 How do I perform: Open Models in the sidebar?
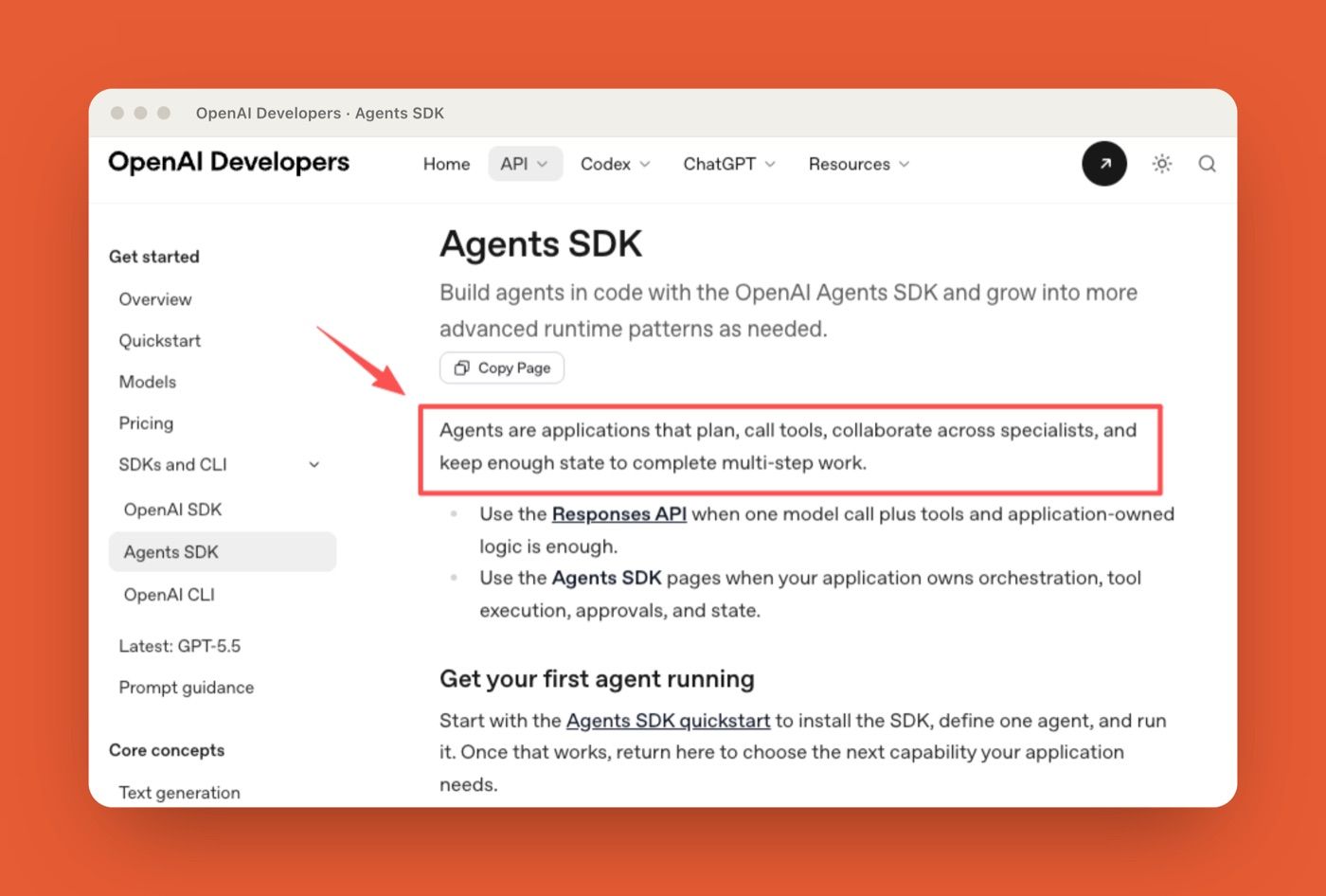click(x=148, y=382)
